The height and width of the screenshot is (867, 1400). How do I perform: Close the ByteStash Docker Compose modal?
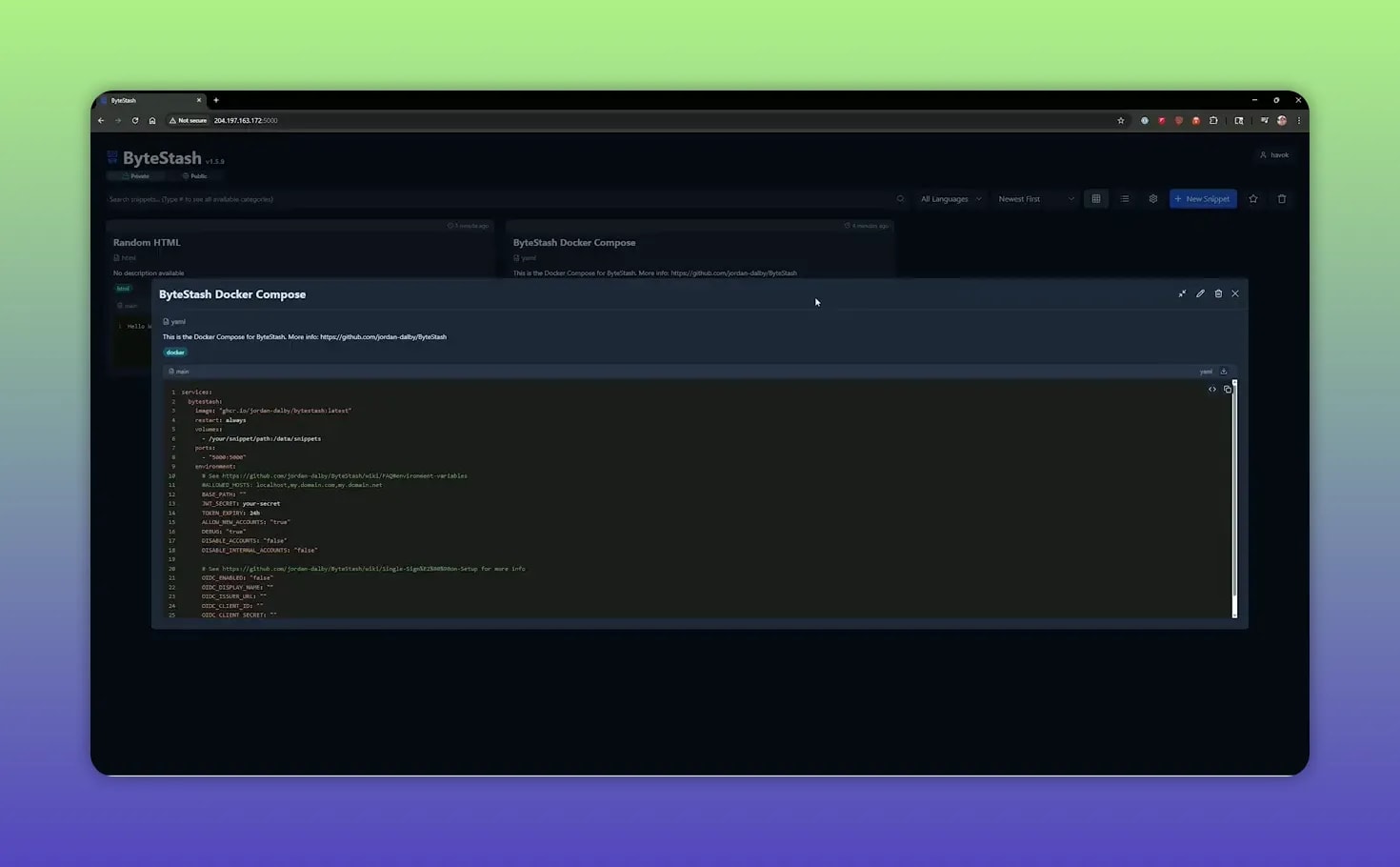(x=1235, y=293)
